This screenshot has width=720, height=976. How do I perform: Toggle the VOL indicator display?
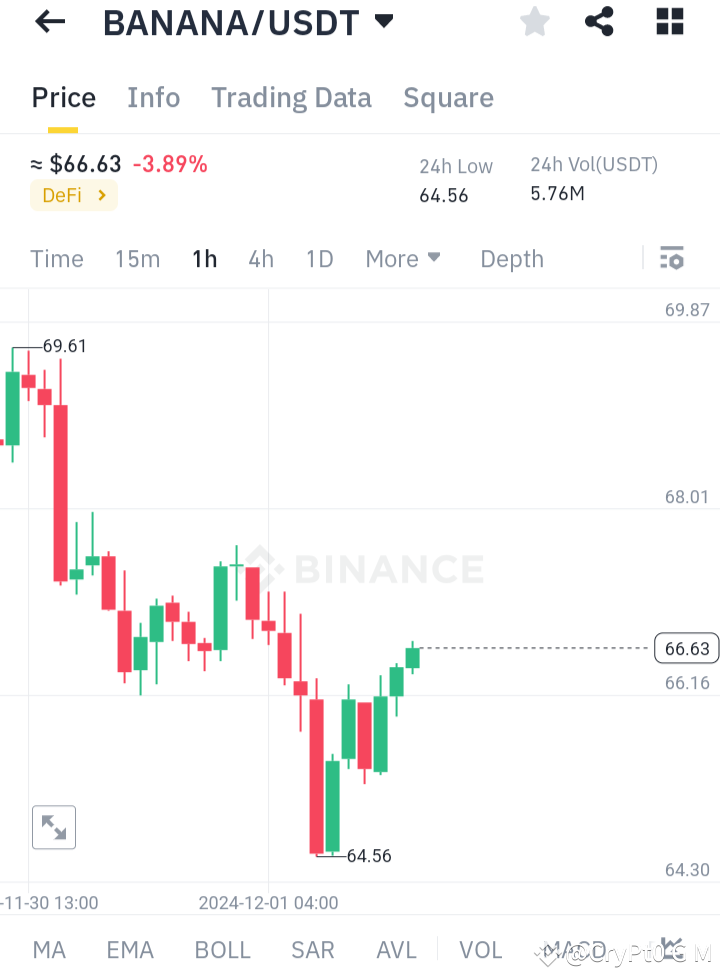481,949
